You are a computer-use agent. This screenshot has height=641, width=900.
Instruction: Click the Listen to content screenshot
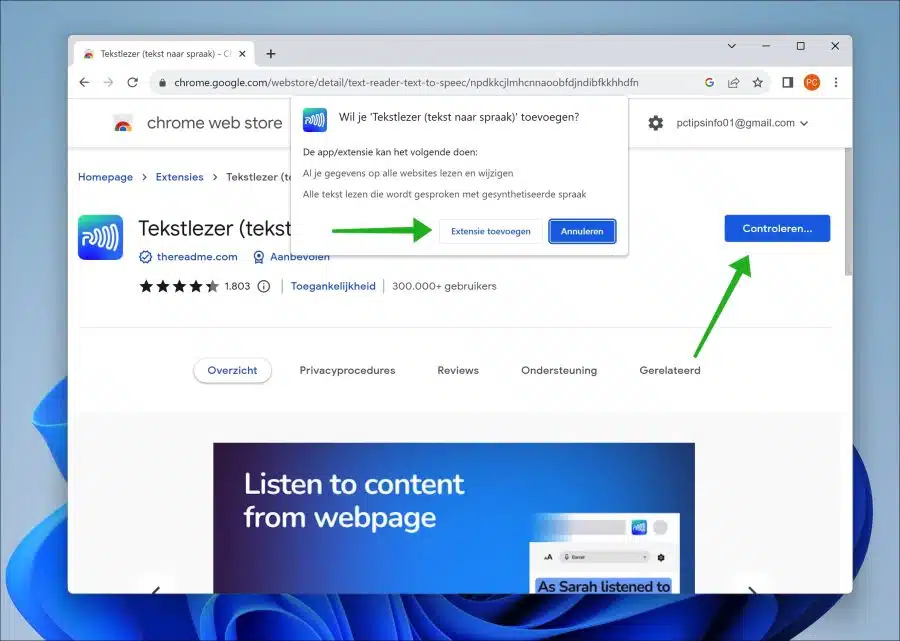pos(453,518)
